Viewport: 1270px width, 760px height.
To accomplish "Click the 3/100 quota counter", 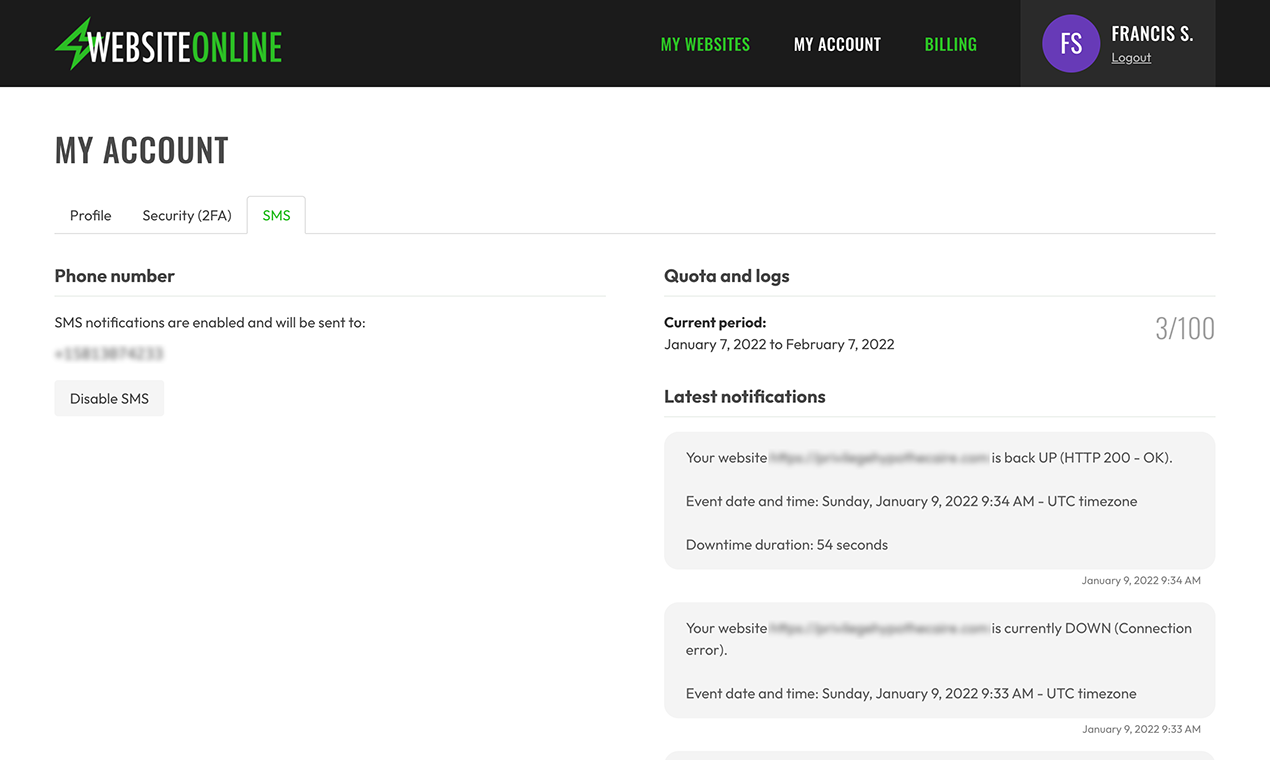I will click(1185, 329).
